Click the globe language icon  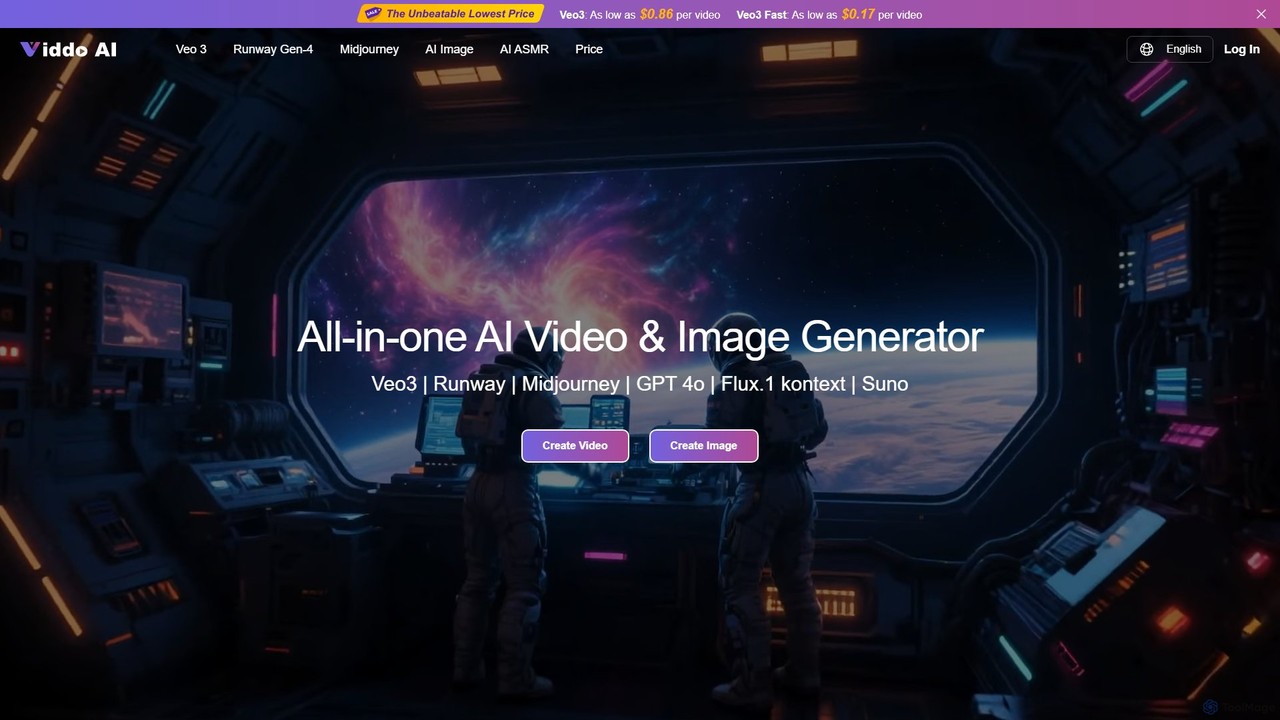tap(1146, 49)
